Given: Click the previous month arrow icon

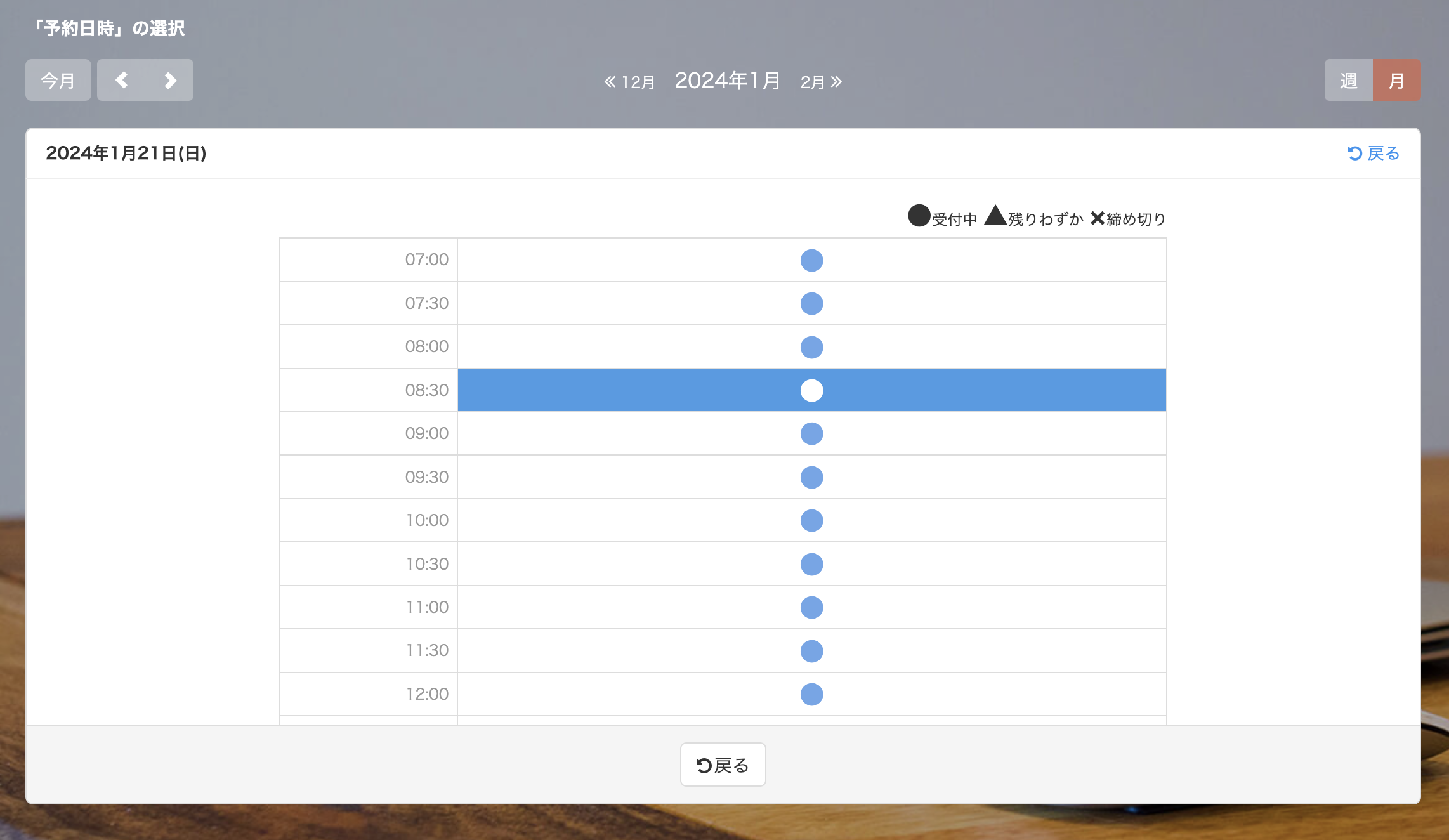Looking at the screenshot, I should coord(122,80).
